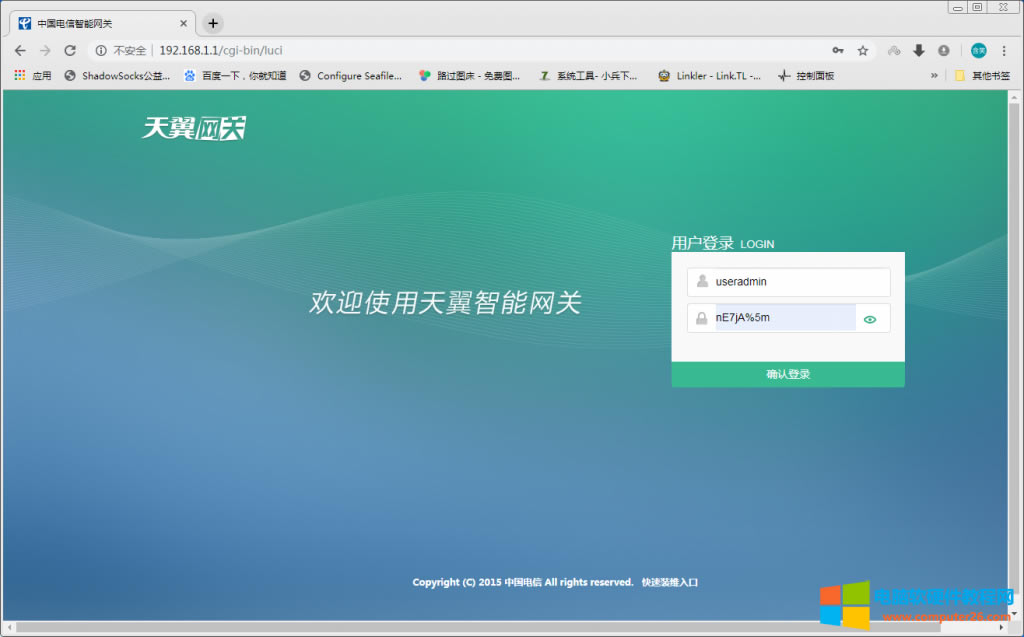Viewport: 1024px width, 637px height.
Task: Click the 确认登录 login button
Action: tap(788, 374)
